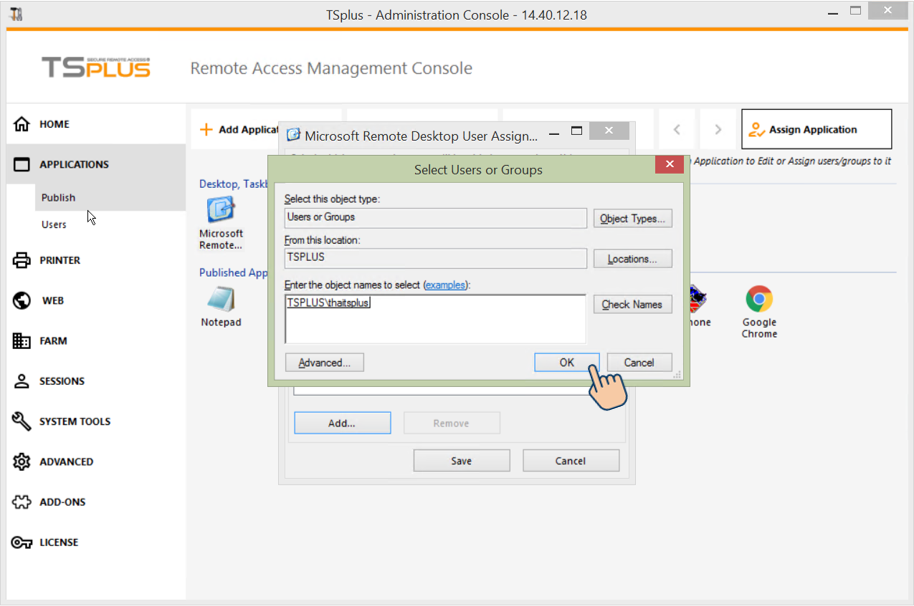
Task: Select Users under Applications
Action: (x=54, y=224)
